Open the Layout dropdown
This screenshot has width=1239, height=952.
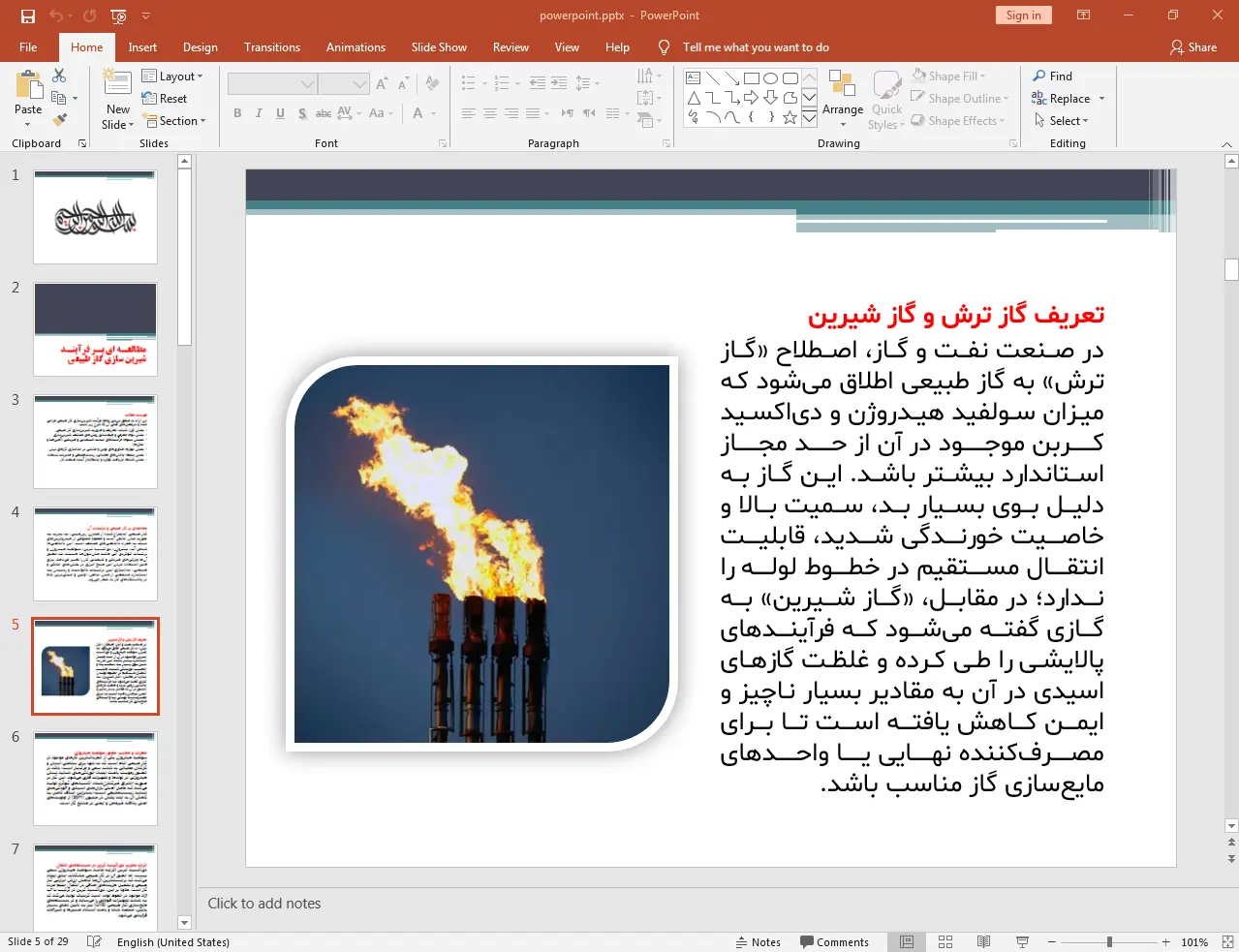(172, 77)
